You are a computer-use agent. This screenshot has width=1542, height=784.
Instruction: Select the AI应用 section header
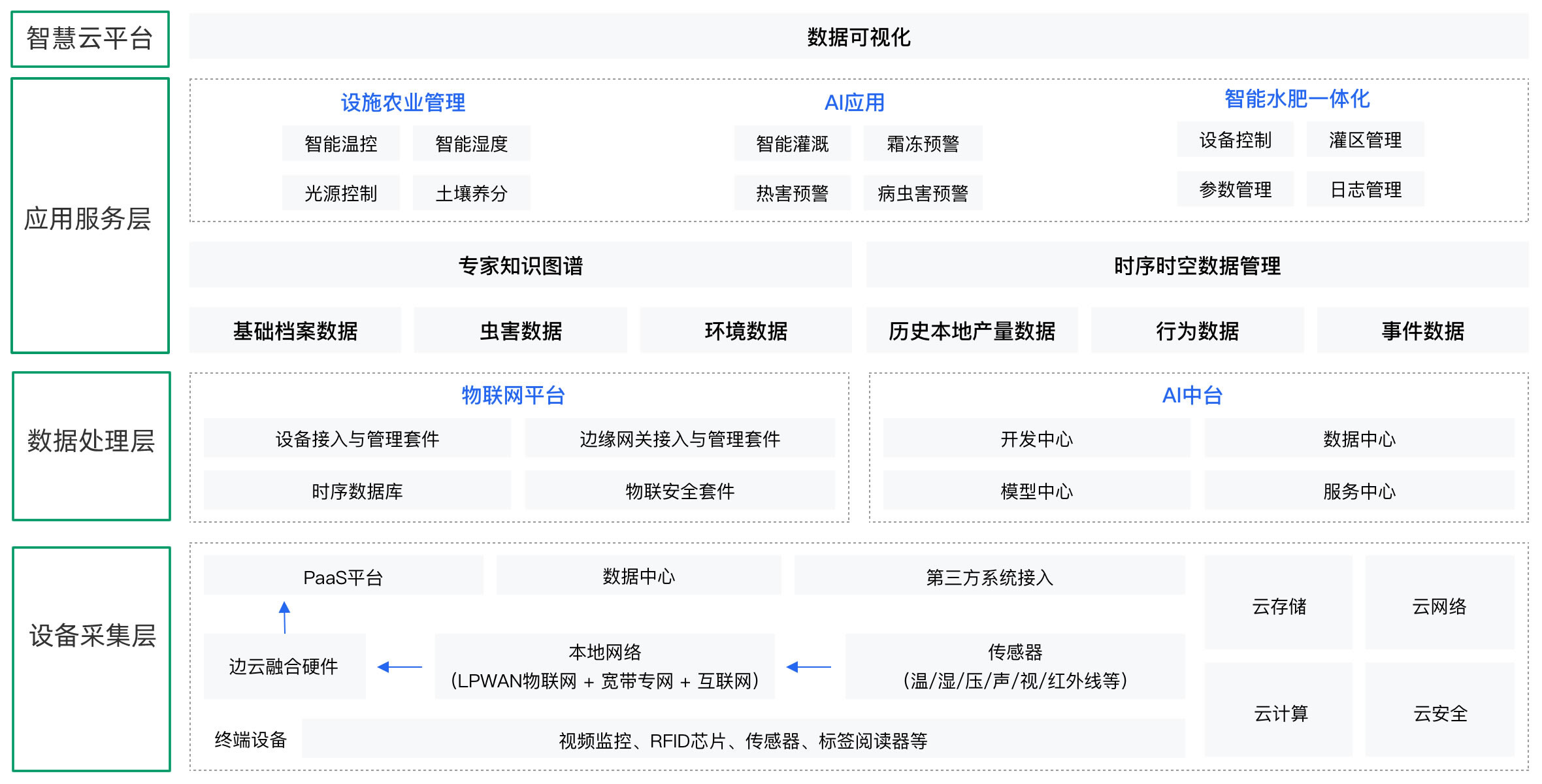(853, 101)
